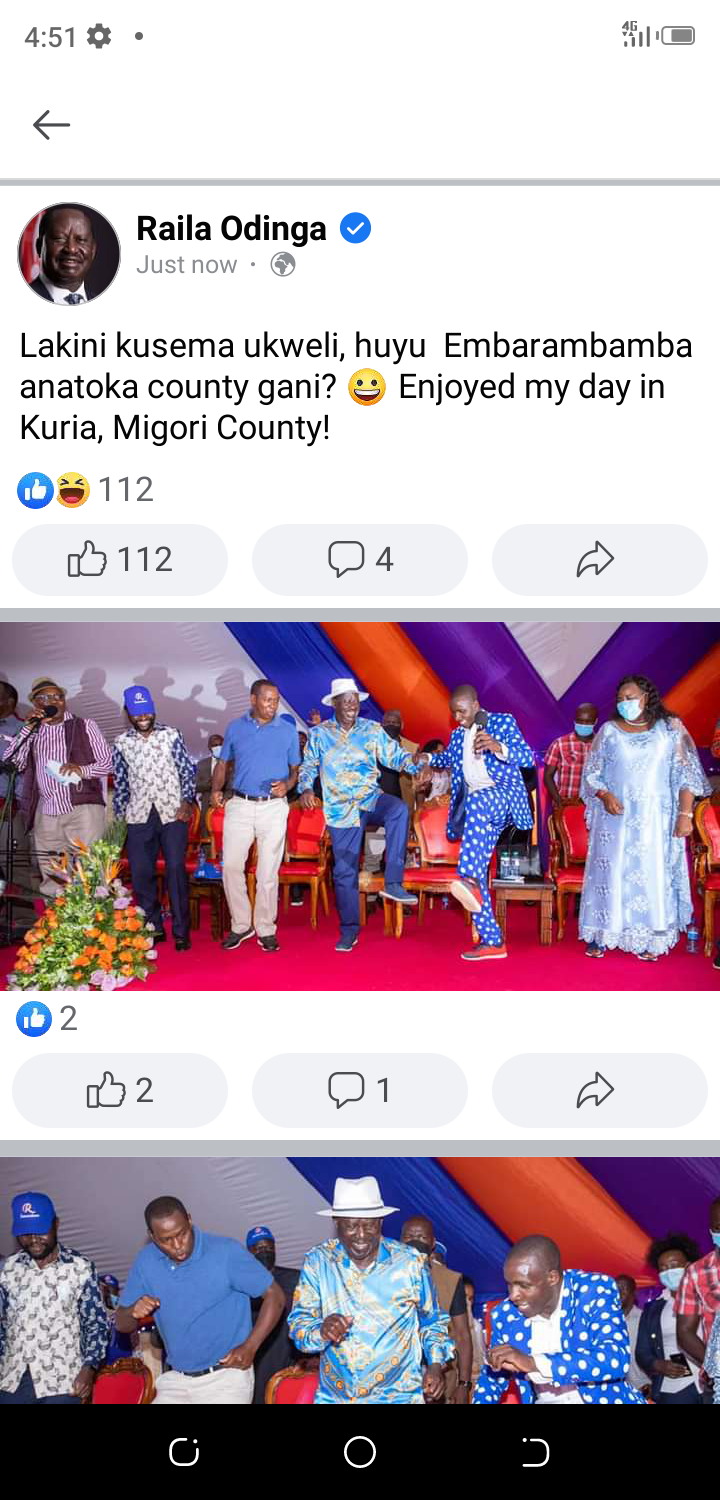View the 112 post reactions list
This screenshot has width=720, height=1500.
(86, 490)
